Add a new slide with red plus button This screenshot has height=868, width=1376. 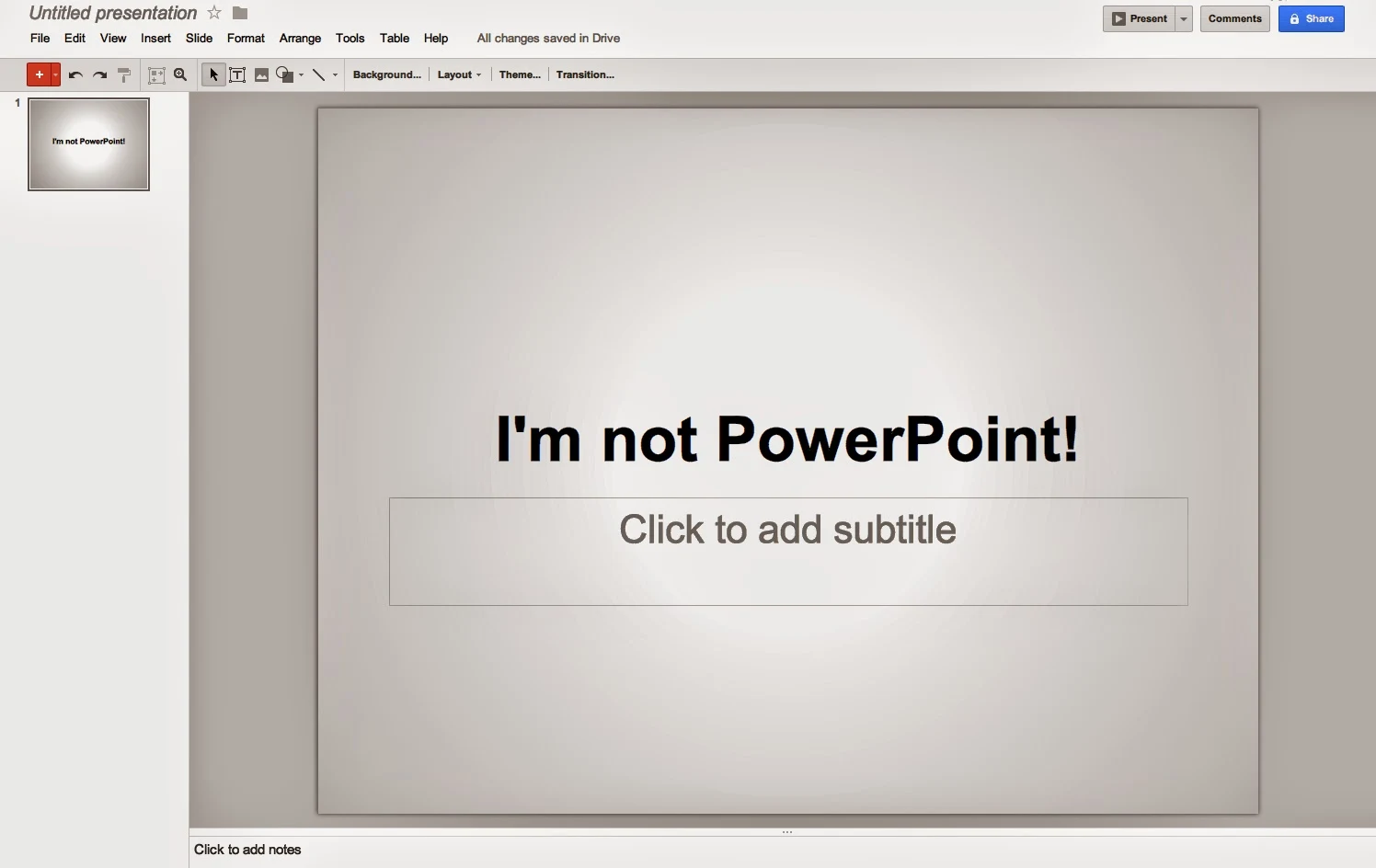pyautogui.click(x=39, y=74)
